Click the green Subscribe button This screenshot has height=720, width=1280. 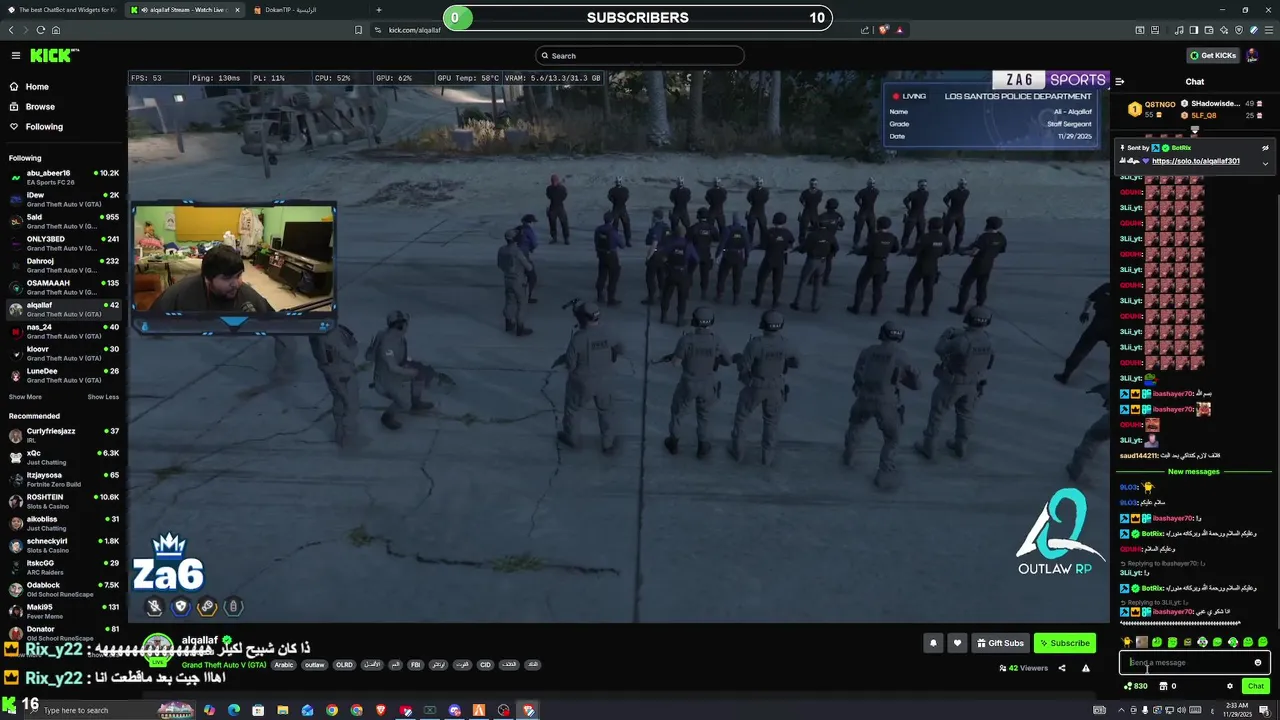click(x=1064, y=643)
